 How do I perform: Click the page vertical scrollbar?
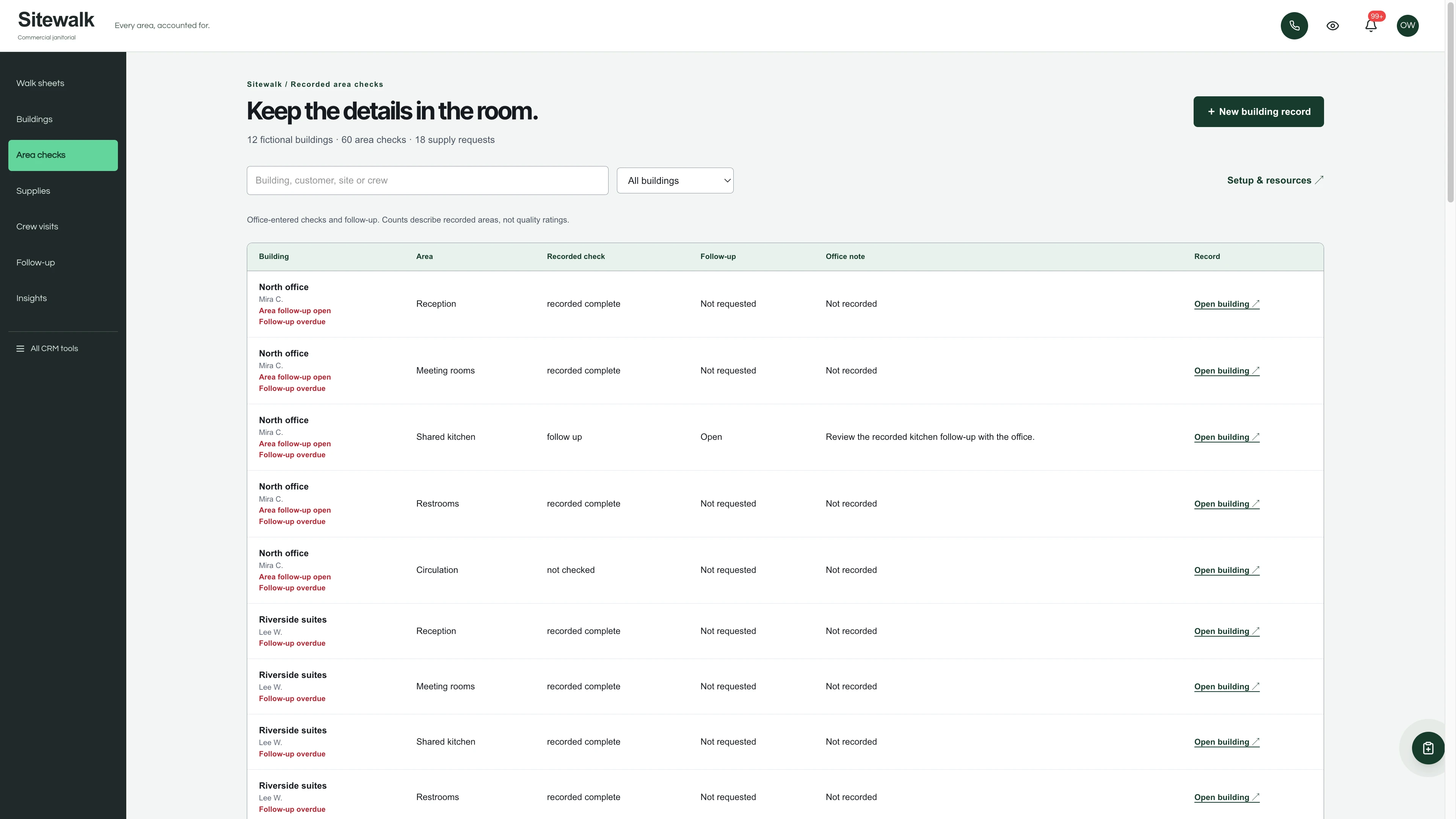[x=1450, y=102]
